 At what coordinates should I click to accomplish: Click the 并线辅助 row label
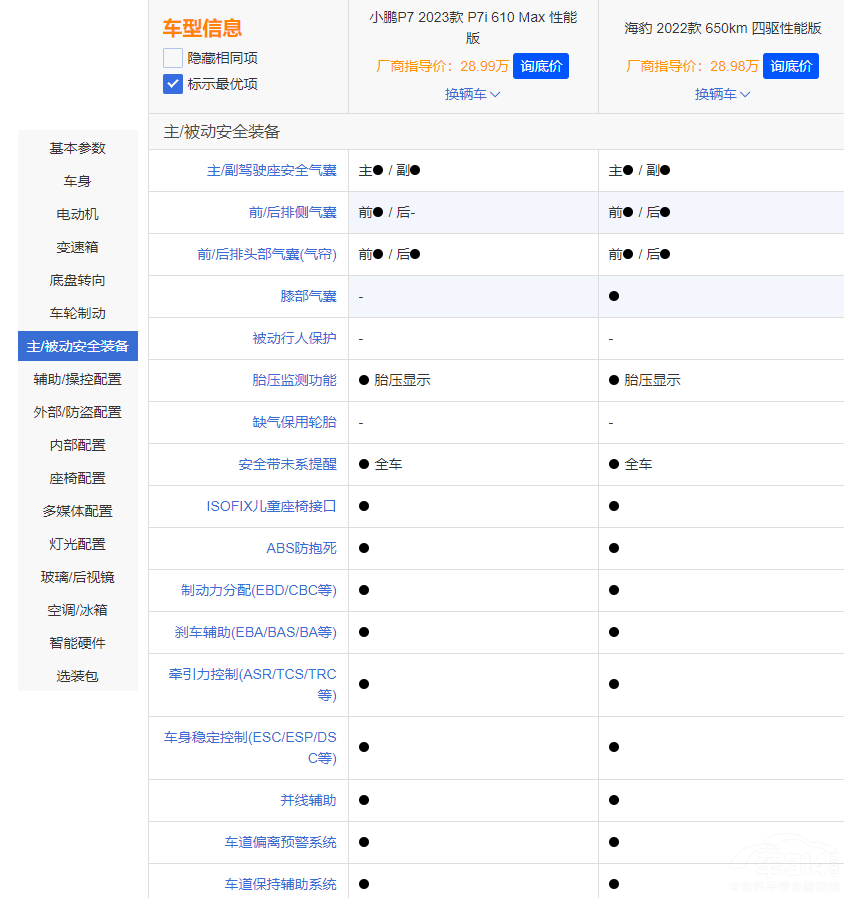(309, 800)
